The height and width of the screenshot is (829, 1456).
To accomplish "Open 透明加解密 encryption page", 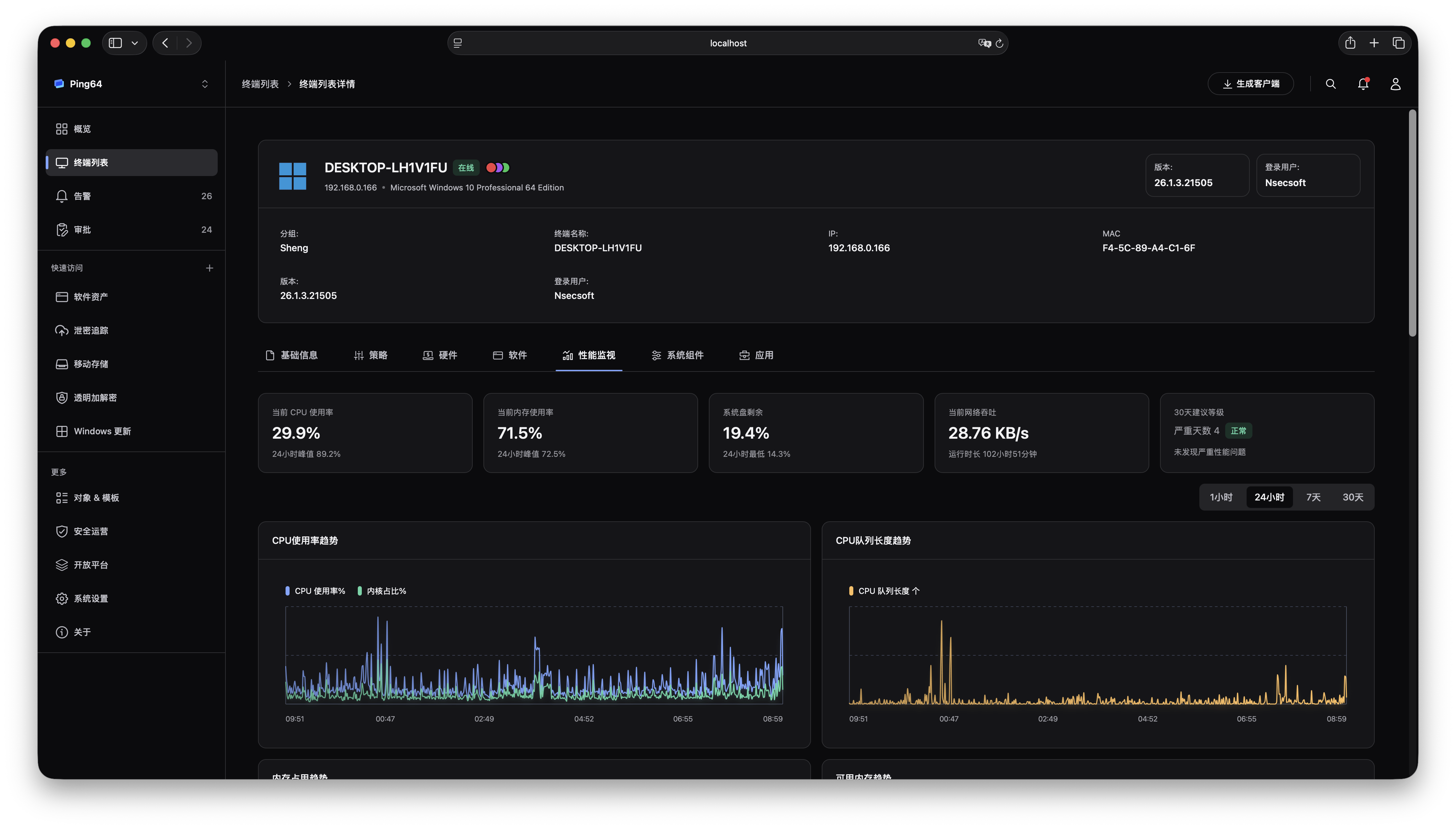I will click(131, 397).
